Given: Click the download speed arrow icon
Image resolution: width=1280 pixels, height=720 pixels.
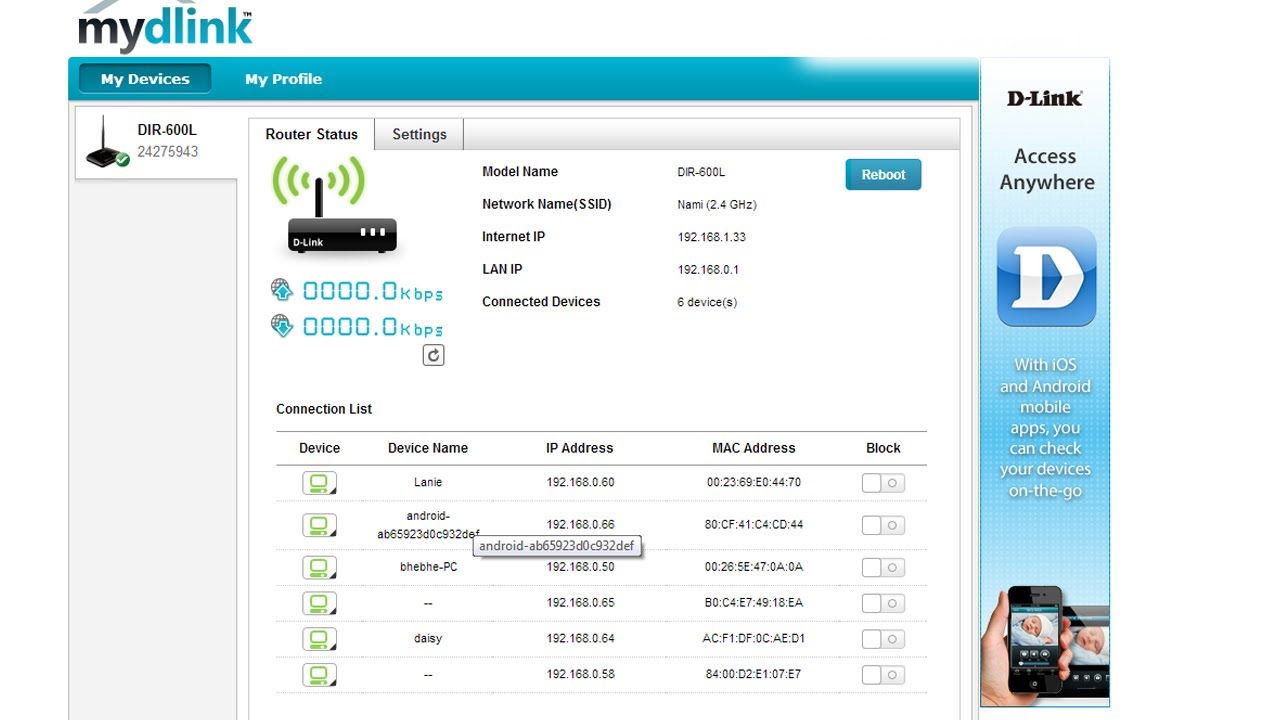Looking at the screenshot, I should point(282,326).
